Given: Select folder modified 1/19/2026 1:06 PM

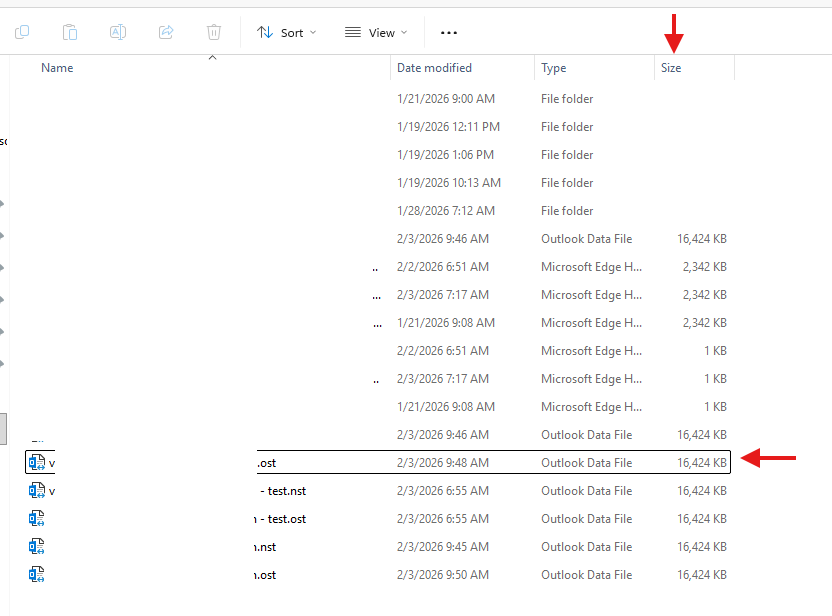Looking at the screenshot, I should (378, 155).
